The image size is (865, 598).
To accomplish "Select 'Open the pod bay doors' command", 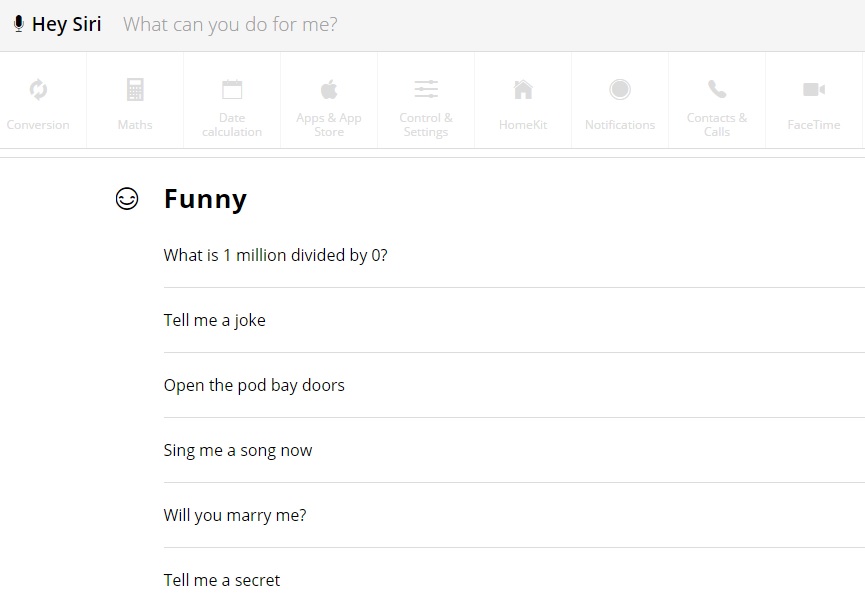I will click(x=514, y=386).
